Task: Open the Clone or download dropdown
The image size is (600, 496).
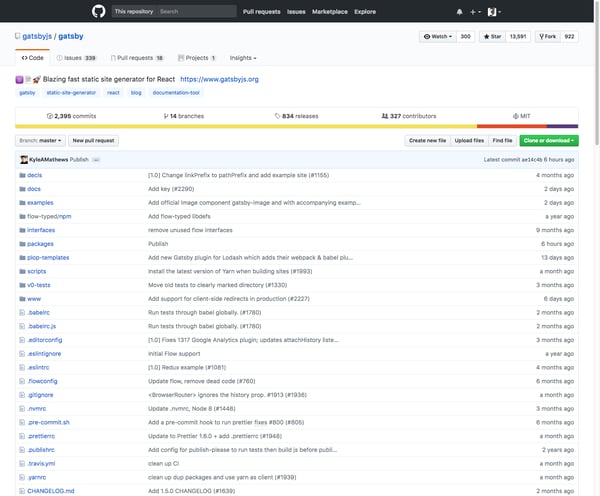Action: [x=549, y=140]
